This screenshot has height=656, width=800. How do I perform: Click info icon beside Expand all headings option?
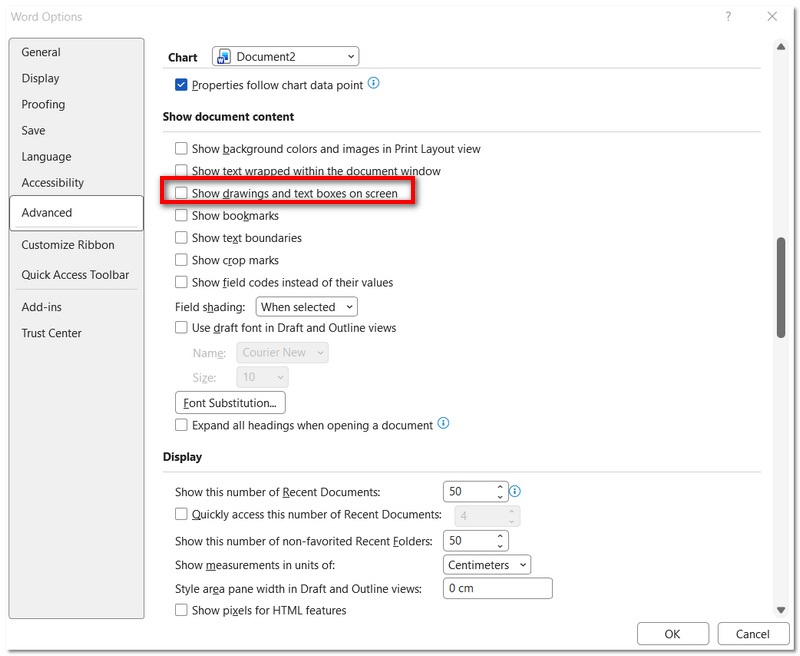pyautogui.click(x=443, y=424)
